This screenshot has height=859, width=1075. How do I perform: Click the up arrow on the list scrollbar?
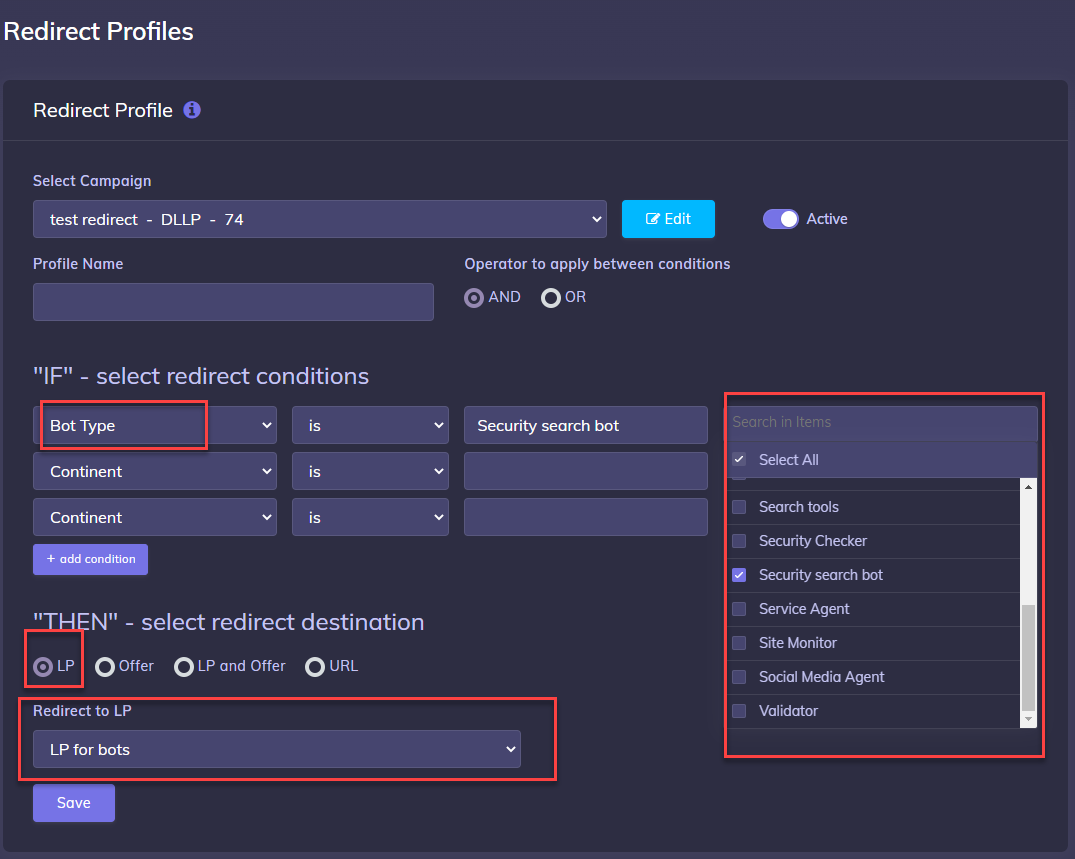pyautogui.click(x=1028, y=490)
